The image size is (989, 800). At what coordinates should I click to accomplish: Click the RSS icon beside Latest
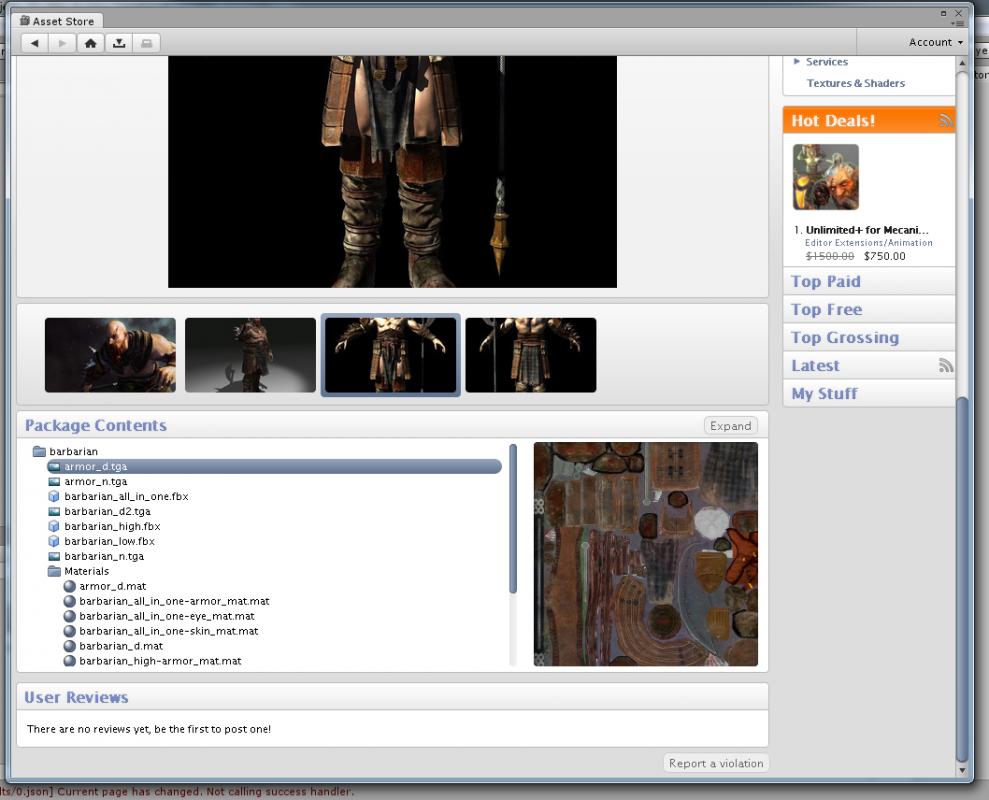(x=945, y=366)
